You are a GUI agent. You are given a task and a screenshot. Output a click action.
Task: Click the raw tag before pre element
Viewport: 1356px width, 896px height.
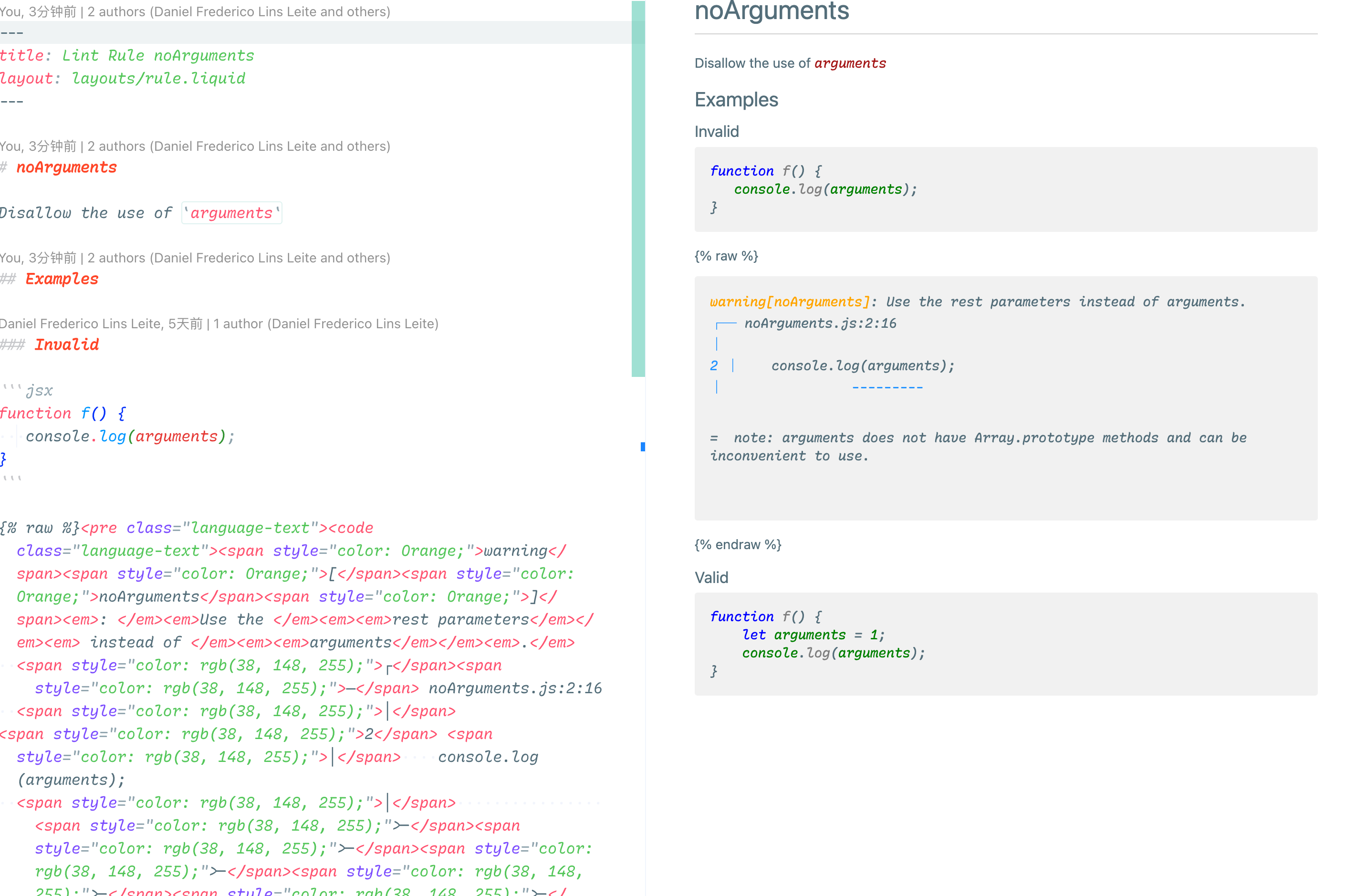pos(39,527)
